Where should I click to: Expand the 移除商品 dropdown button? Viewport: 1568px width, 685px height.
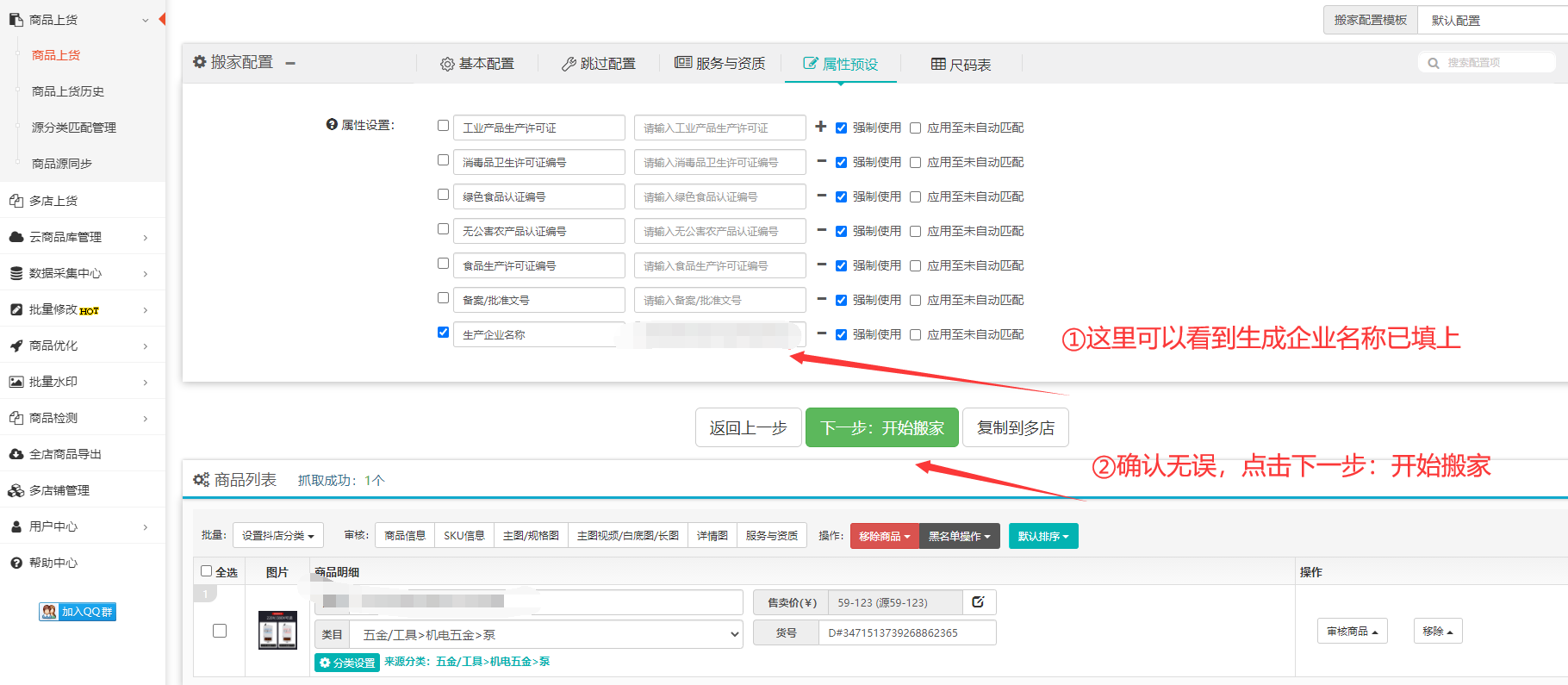point(884,536)
